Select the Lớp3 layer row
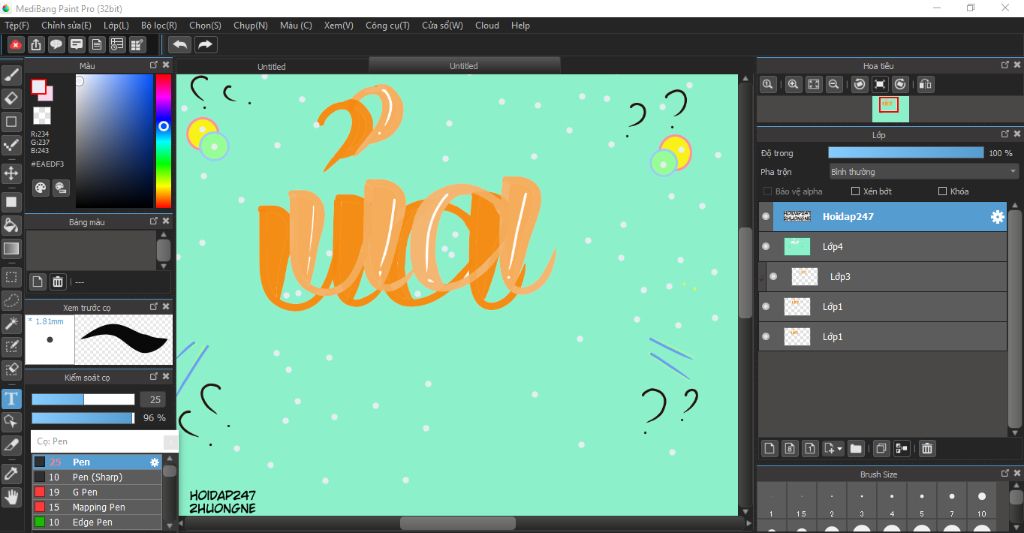Viewport: 1024px width, 533px height. pyautogui.click(x=882, y=277)
